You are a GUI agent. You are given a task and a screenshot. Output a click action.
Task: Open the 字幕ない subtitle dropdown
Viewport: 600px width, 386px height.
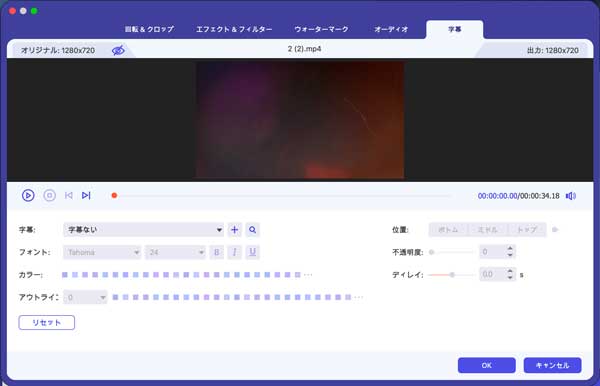144,230
